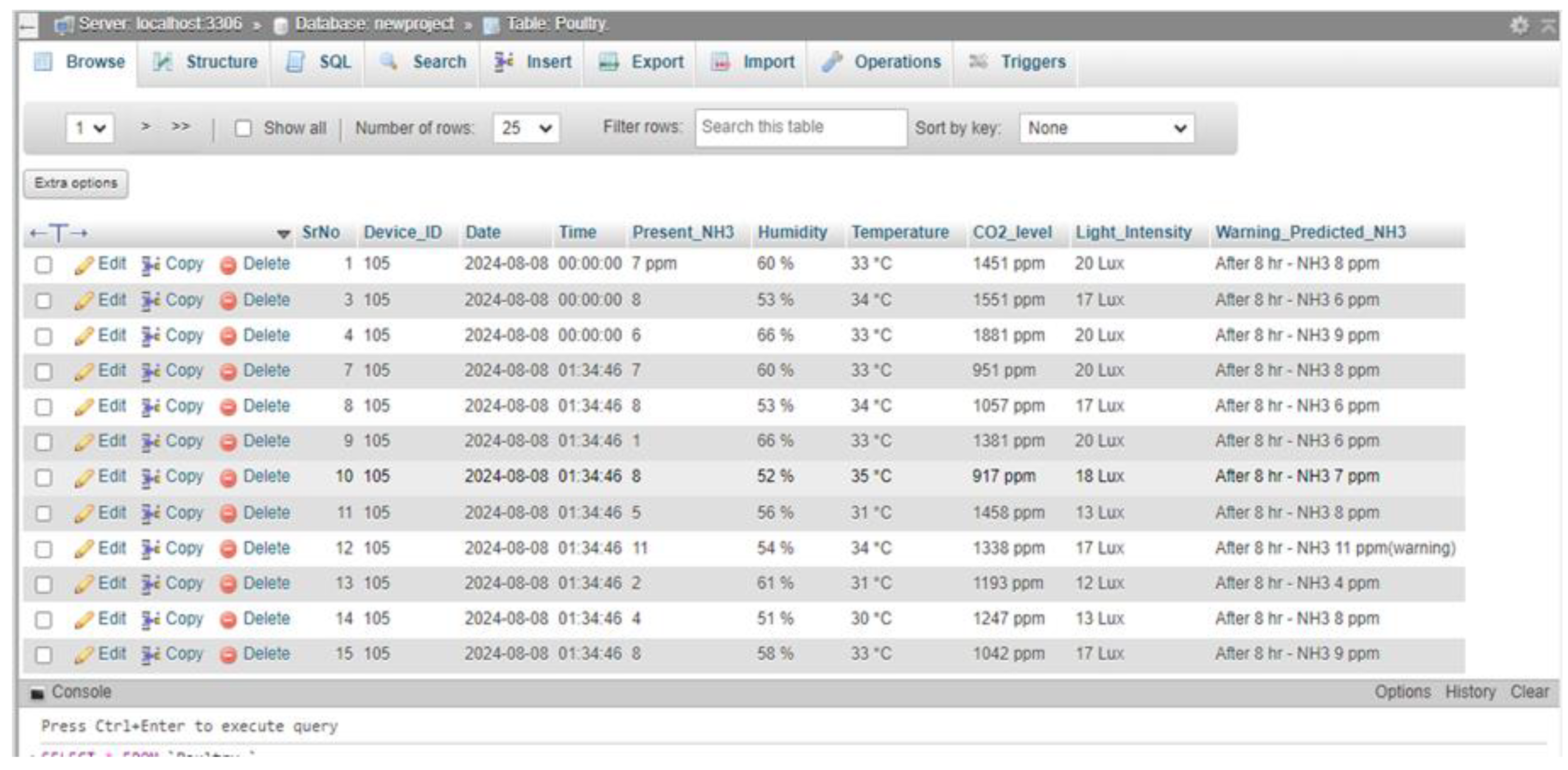Click the Copy icon for SrNo 7
This screenshot has height=770, width=1568.
click(150, 371)
